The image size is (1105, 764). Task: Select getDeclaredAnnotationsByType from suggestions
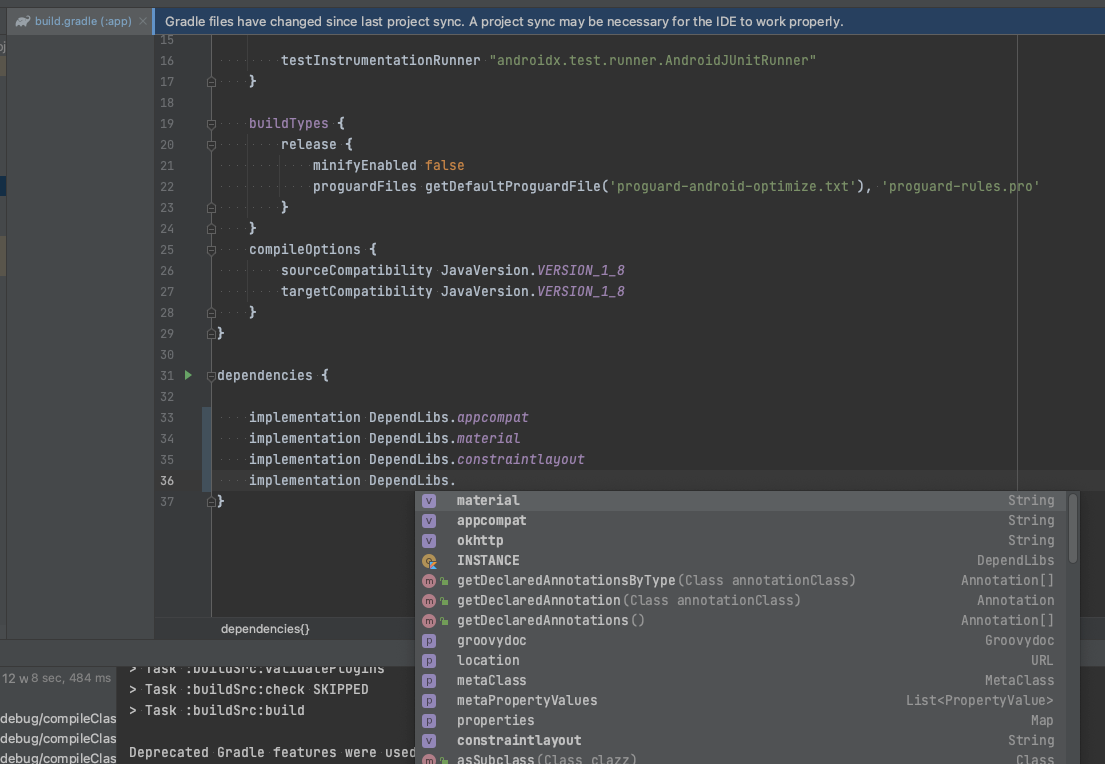coord(566,581)
